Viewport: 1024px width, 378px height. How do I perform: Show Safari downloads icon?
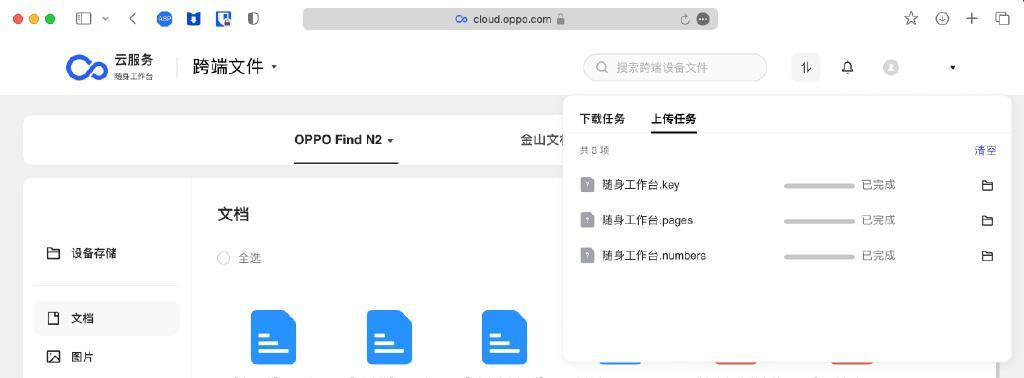[x=942, y=19]
